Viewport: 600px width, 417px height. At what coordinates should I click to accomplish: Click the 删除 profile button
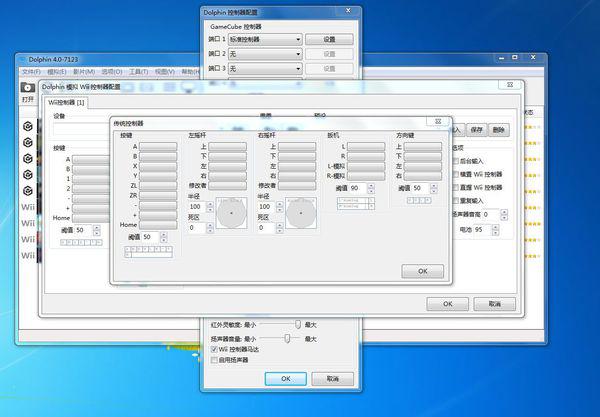coord(499,130)
